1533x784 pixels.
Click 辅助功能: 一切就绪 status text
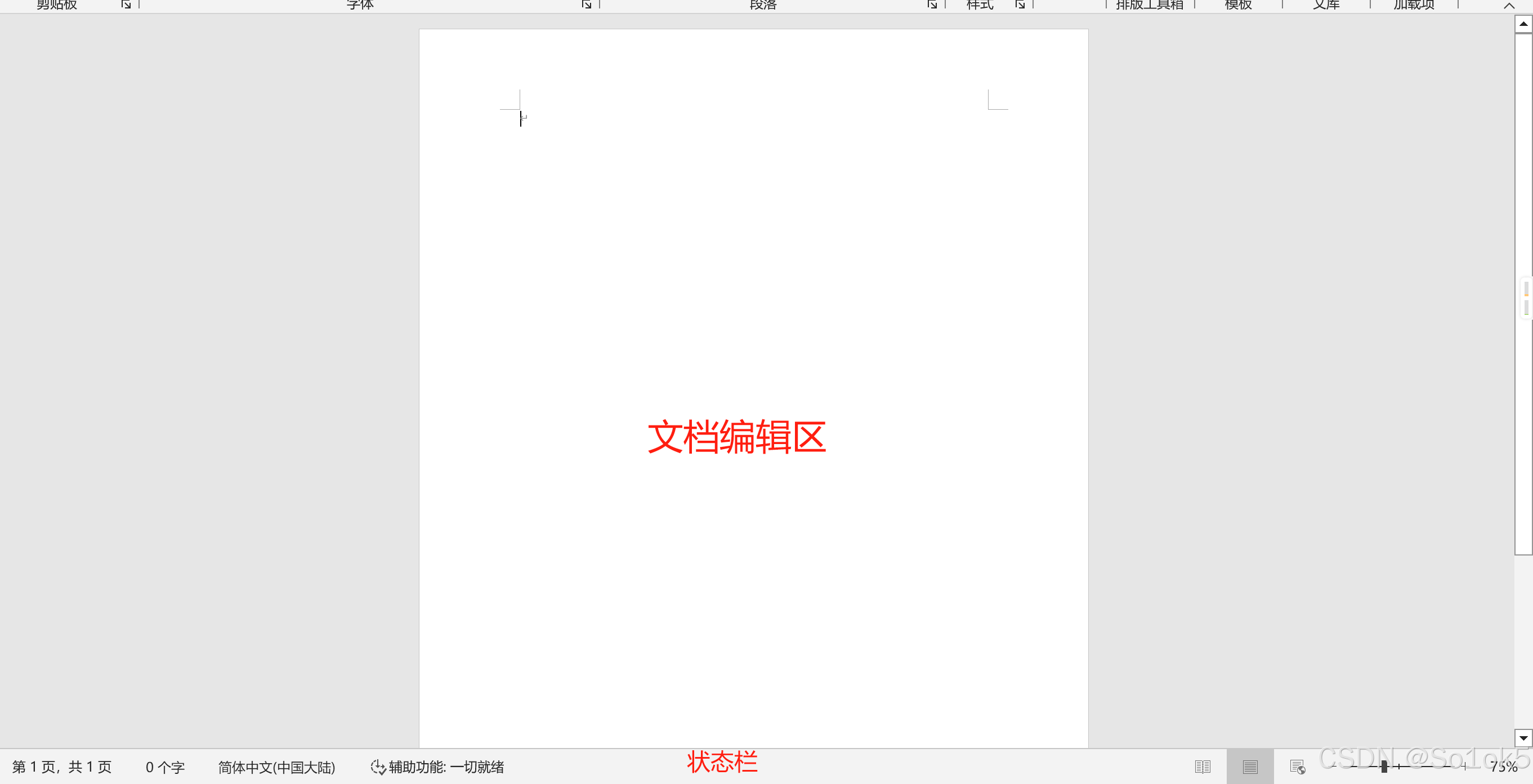pyautogui.click(x=446, y=767)
